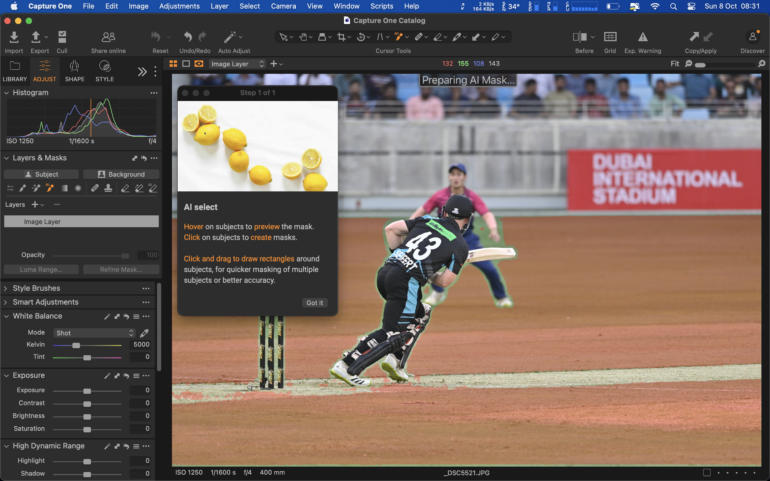This screenshot has width=770, height=481.
Task: Open the Image Layer selector dropdown
Action: coord(237,64)
